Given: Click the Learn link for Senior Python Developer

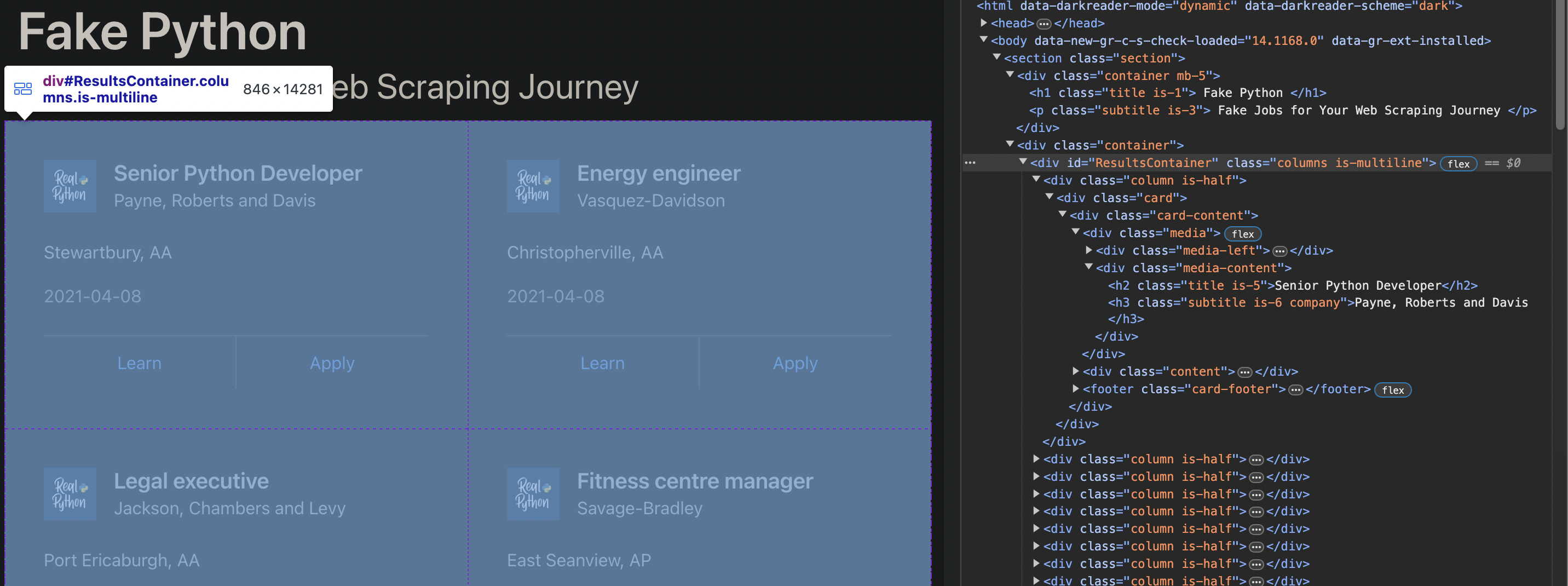Looking at the screenshot, I should point(140,363).
